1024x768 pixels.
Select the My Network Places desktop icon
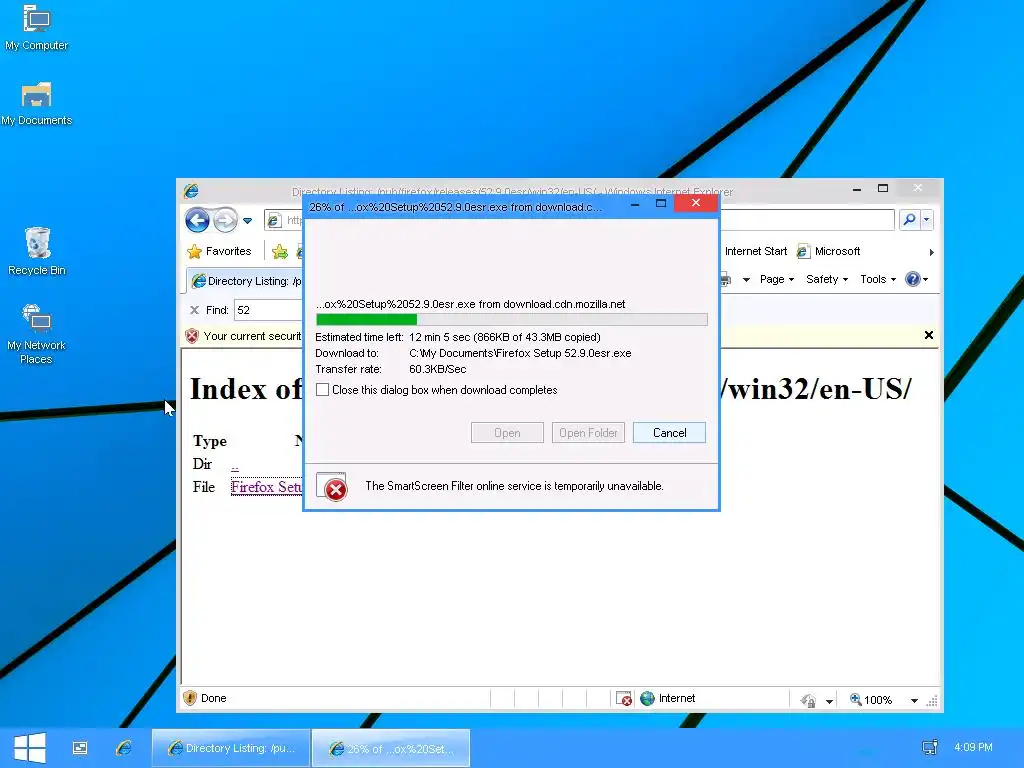click(37, 334)
